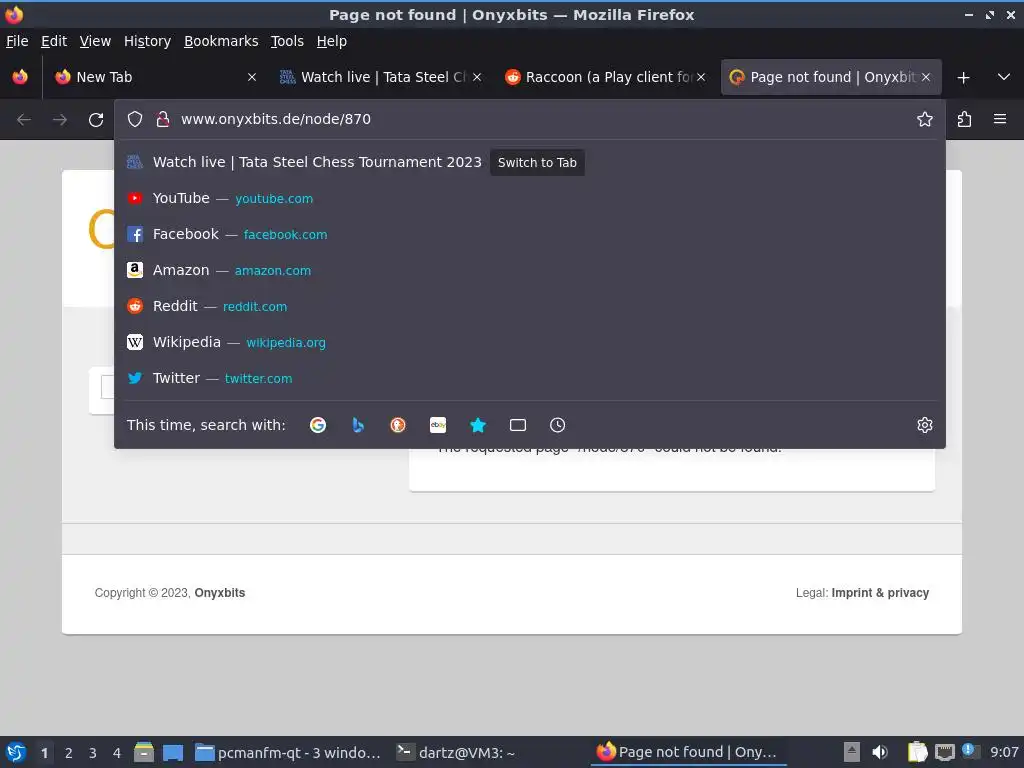
Task: Click the show desktop taskbar icon
Action: click(x=173, y=753)
